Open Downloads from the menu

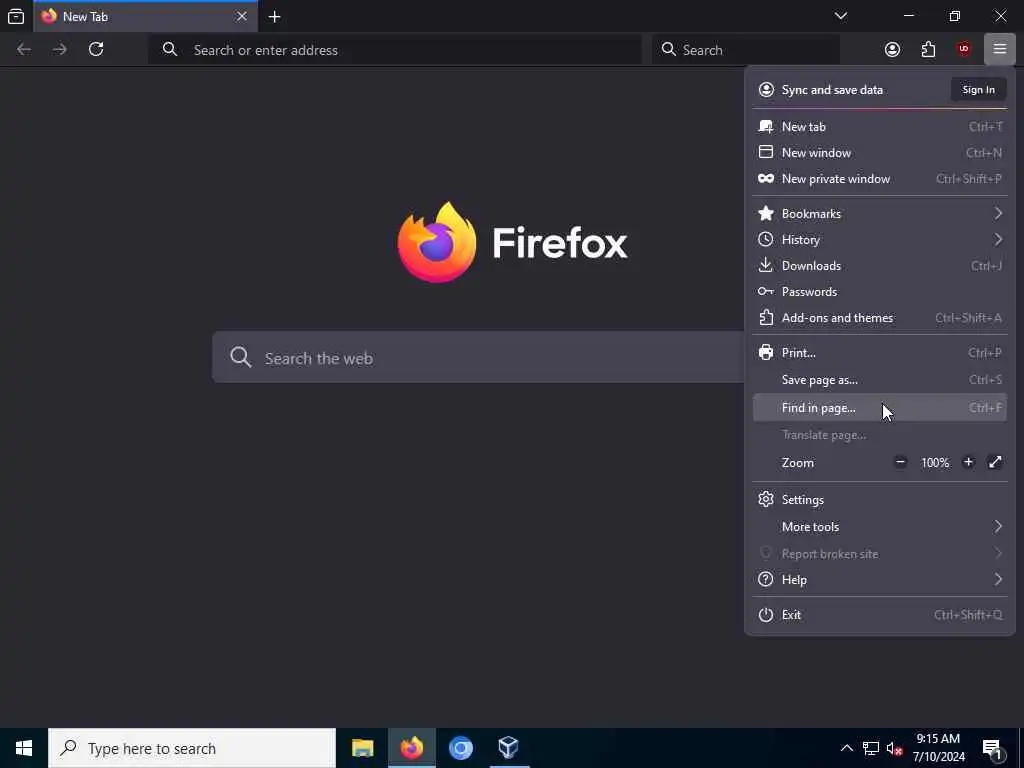[x=880, y=266]
